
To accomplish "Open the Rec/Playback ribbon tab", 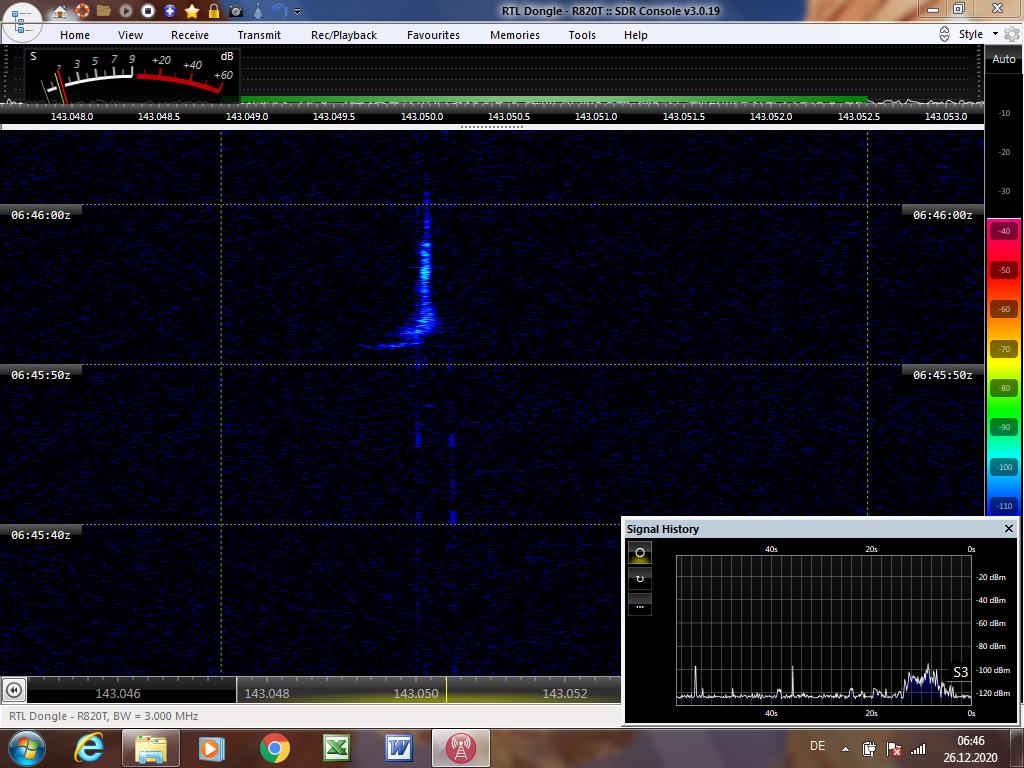I will (x=344, y=35).
